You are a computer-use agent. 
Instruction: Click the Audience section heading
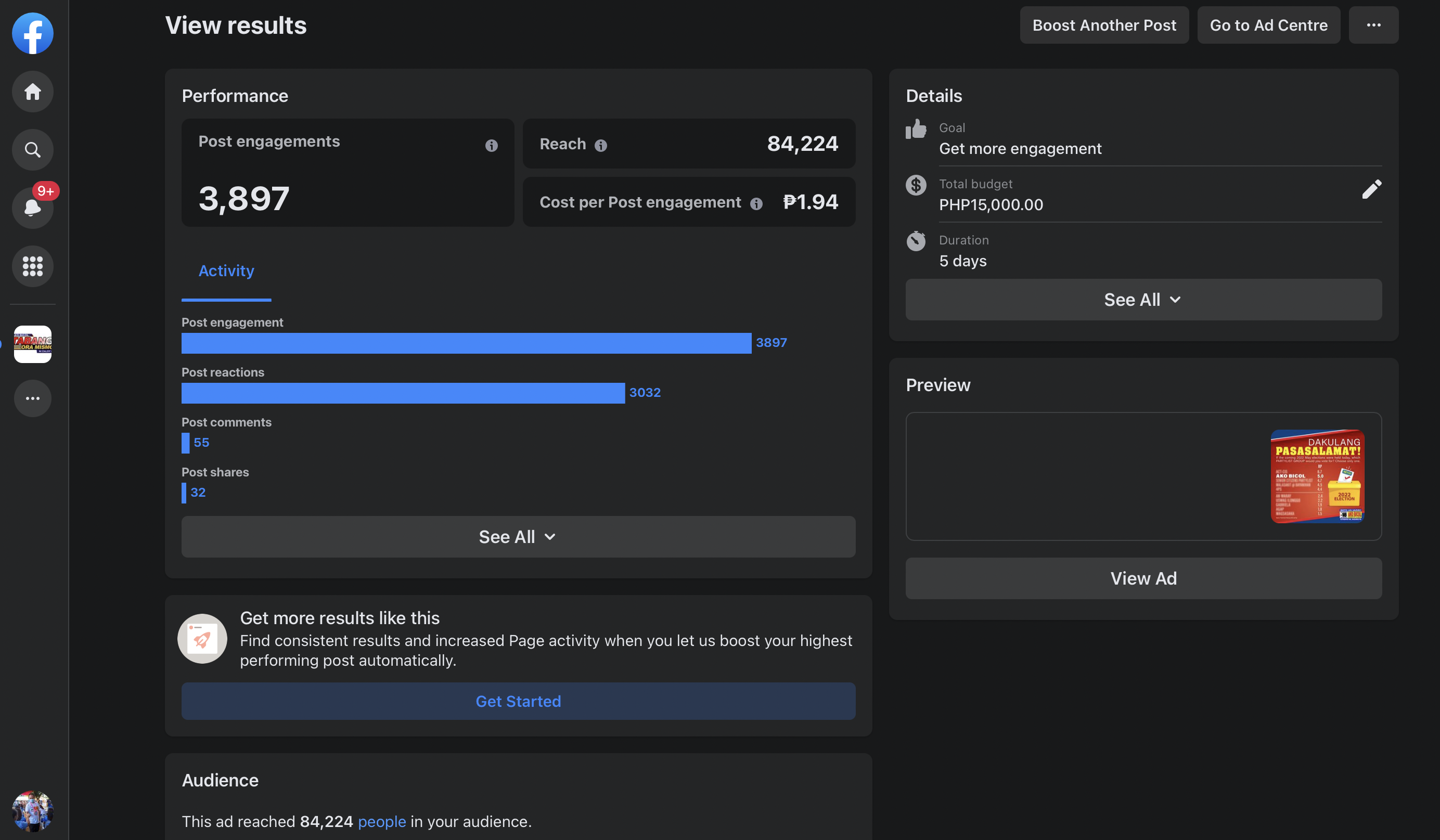tap(220, 781)
